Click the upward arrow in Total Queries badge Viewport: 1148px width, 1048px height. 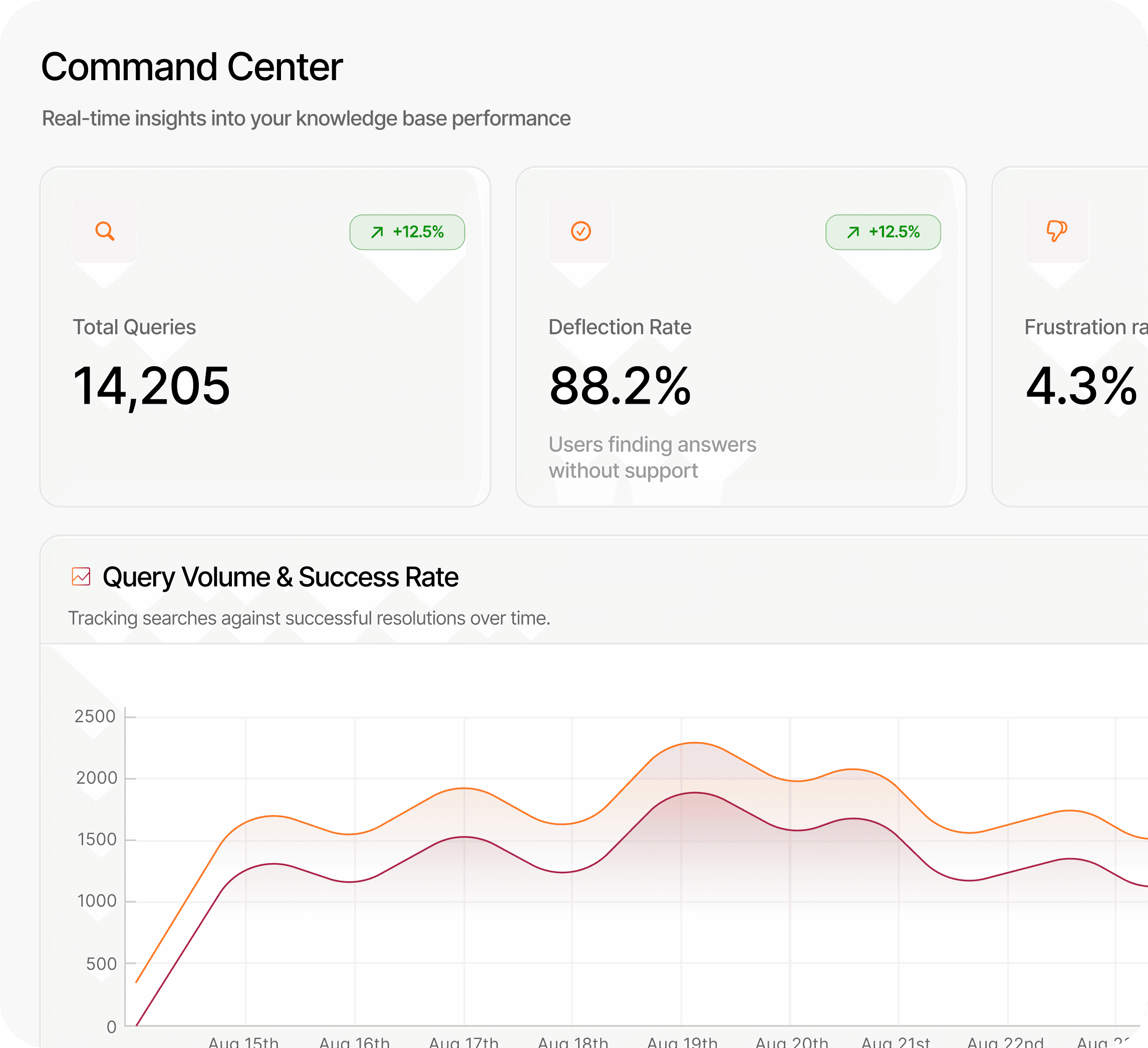(x=377, y=232)
